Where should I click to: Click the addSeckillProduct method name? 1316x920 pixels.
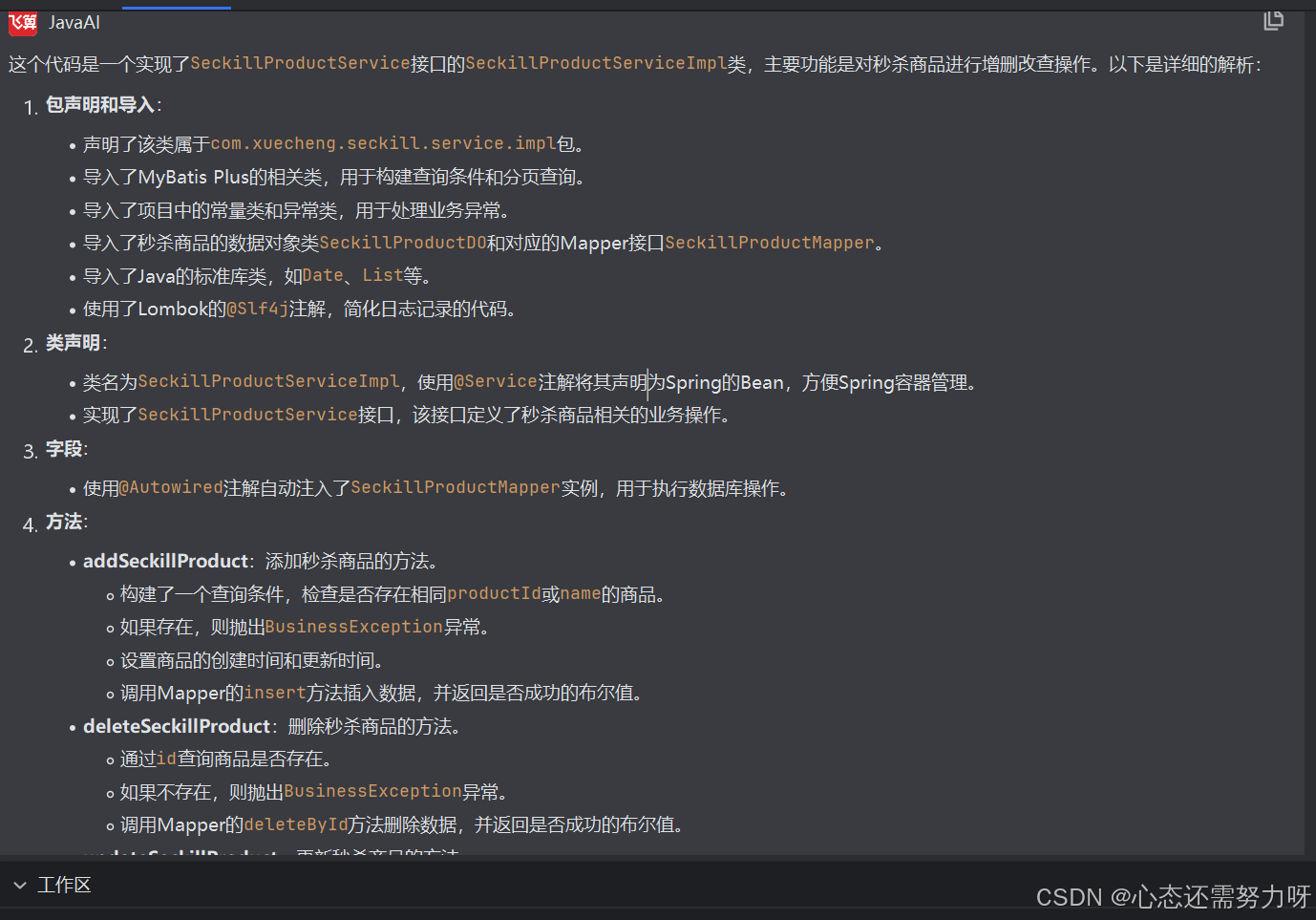click(x=165, y=561)
